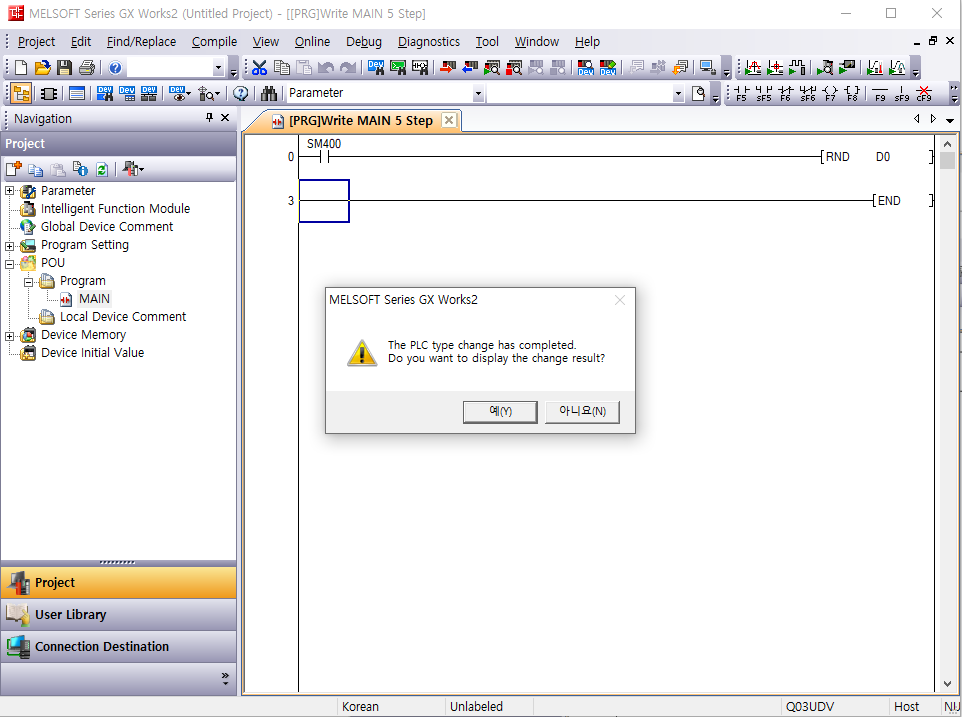Pin the Navigation panel
This screenshot has height=717, width=962.
pyautogui.click(x=209, y=118)
